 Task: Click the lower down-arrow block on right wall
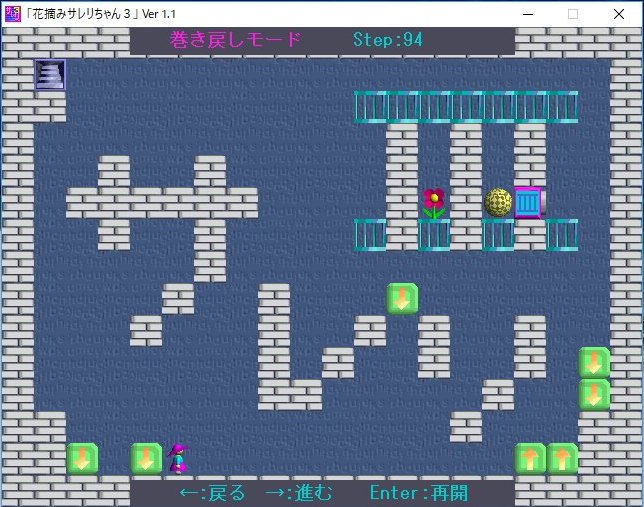[594, 395]
